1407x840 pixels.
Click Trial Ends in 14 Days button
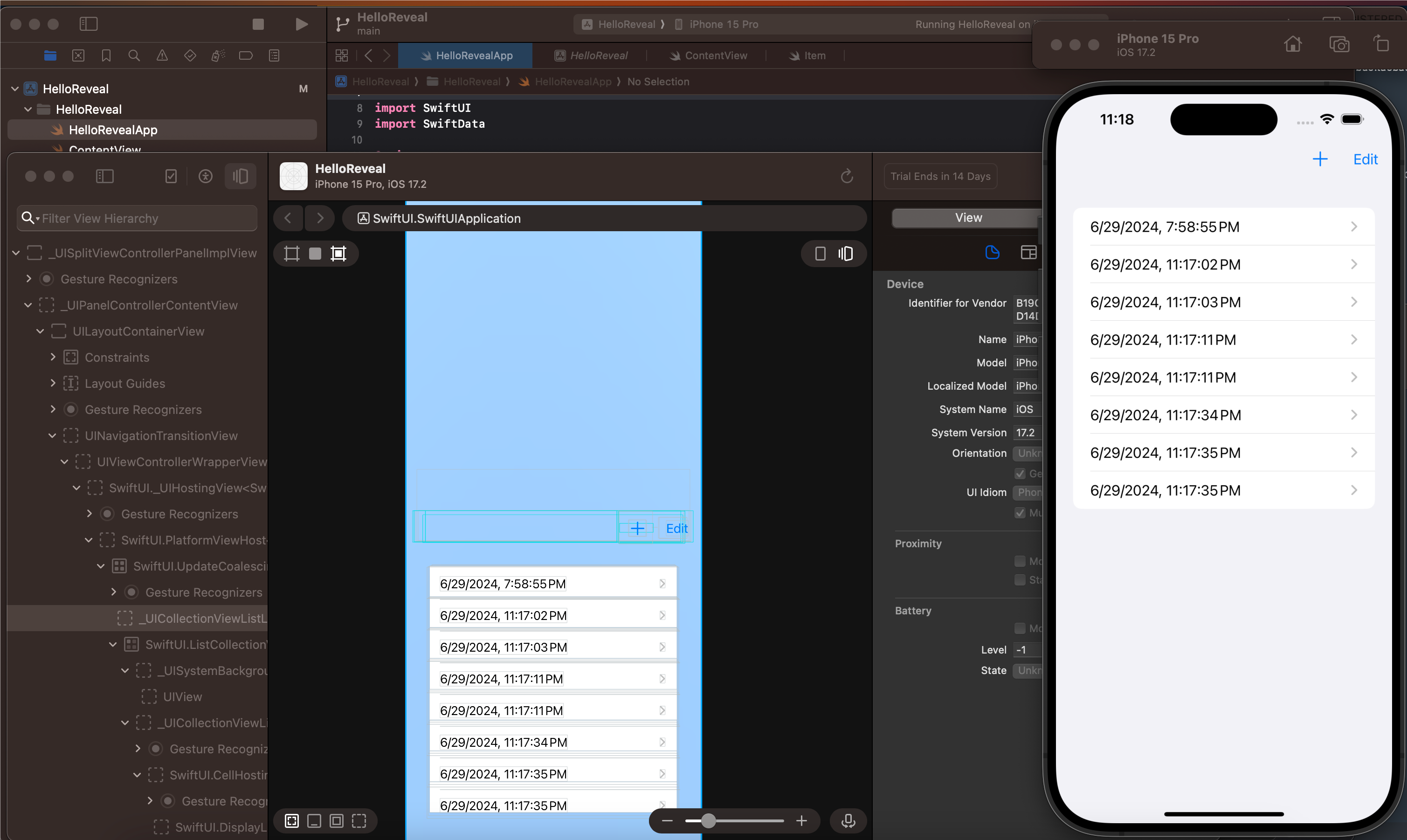(x=940, y=176)
